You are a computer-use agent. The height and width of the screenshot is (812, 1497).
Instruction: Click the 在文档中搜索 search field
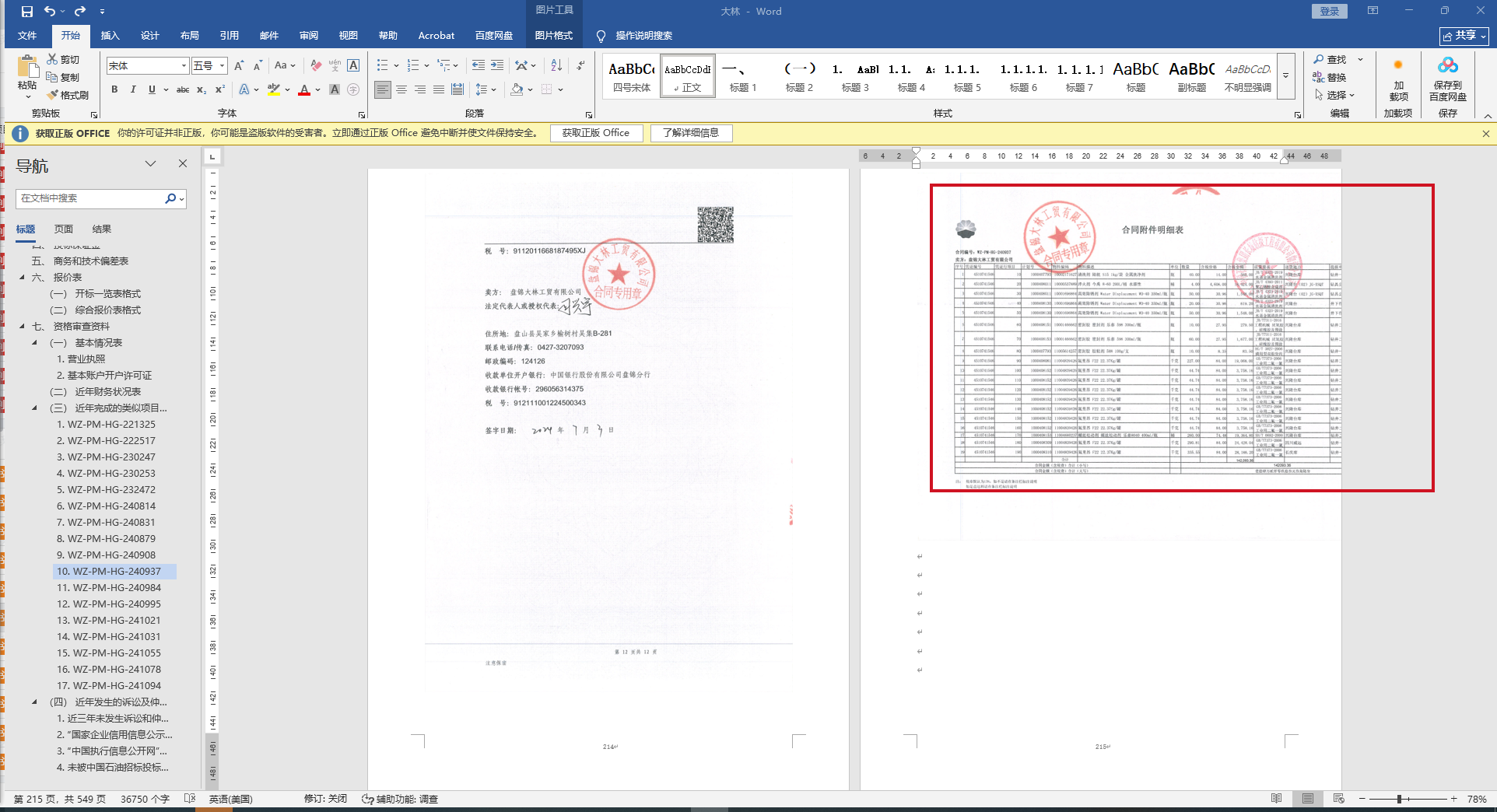click(91, 198)
